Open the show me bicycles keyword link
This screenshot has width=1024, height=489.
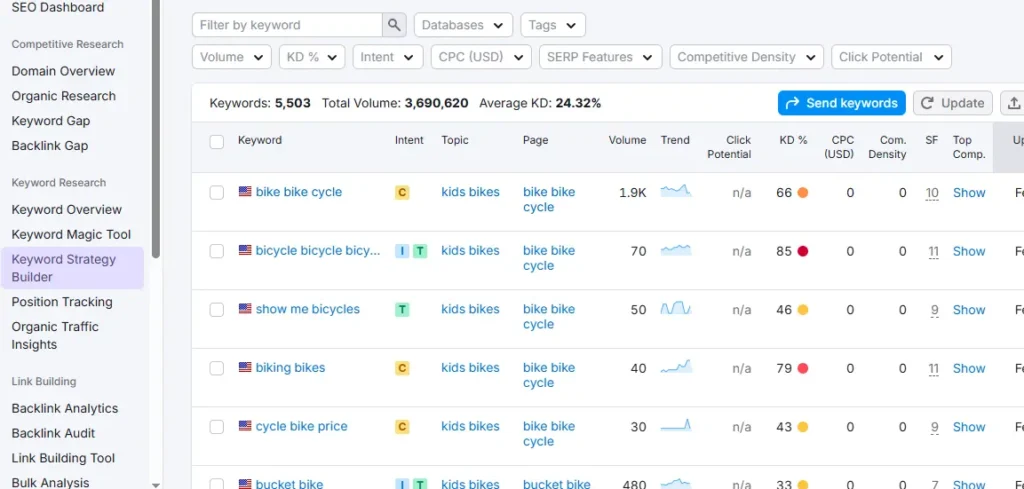[x=308, y=309]
